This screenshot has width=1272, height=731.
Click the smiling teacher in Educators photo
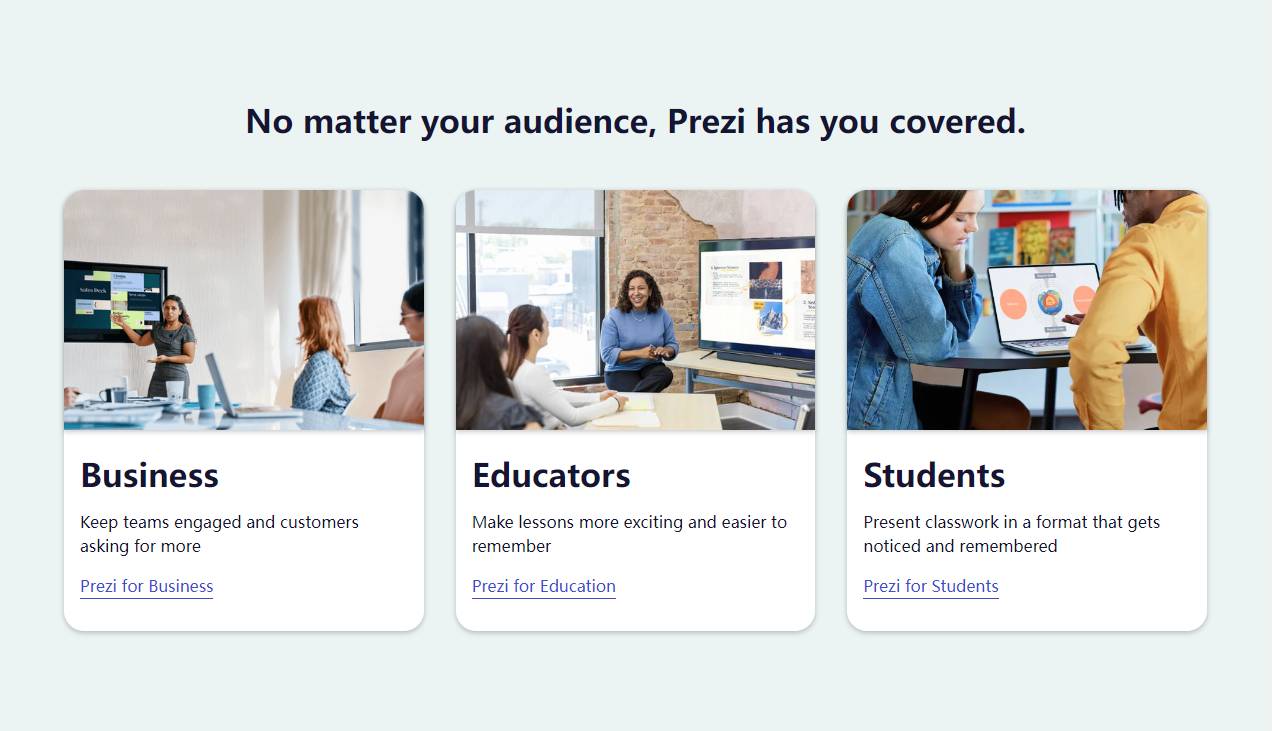(638, 332)
